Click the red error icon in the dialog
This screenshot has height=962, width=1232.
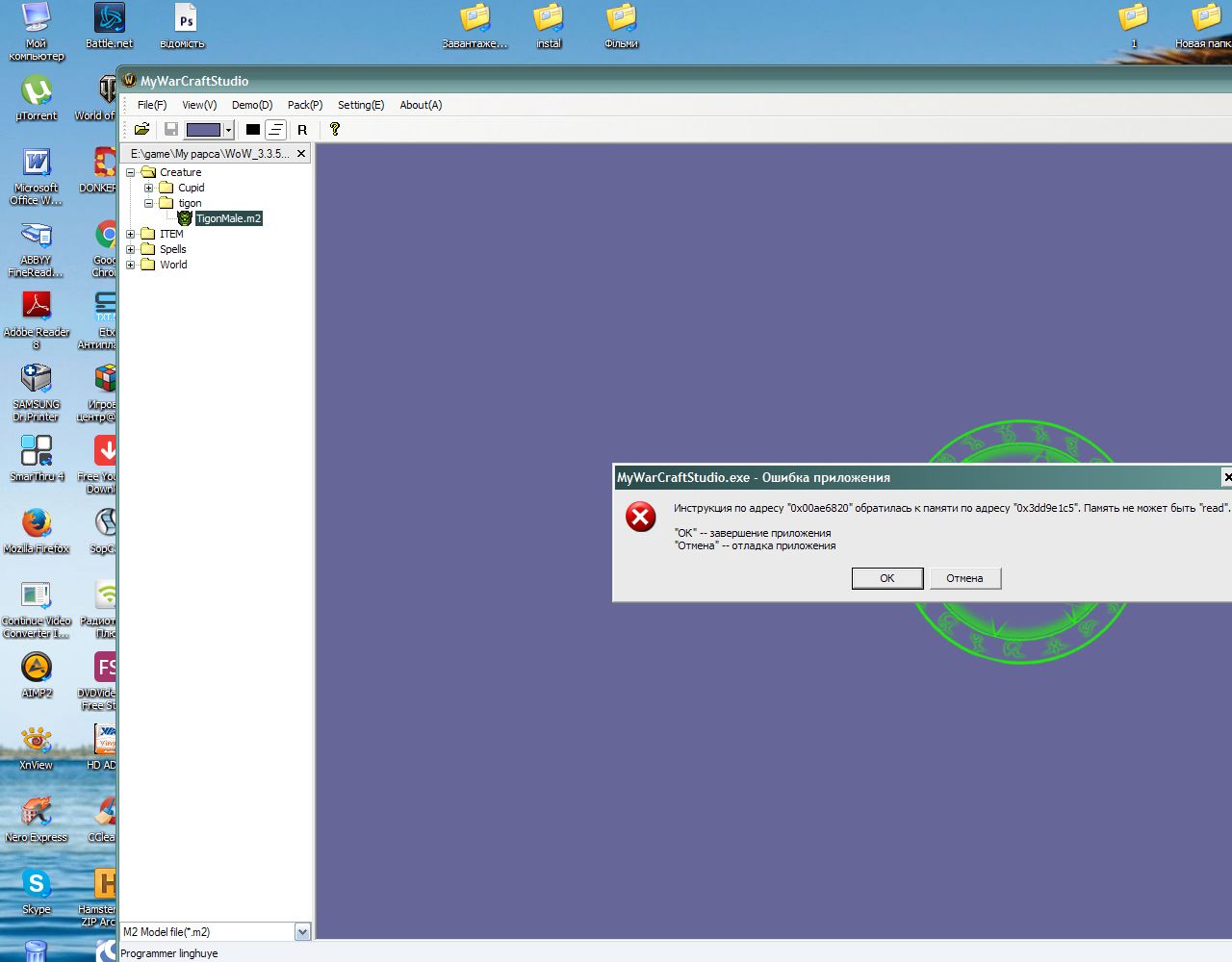641,517
